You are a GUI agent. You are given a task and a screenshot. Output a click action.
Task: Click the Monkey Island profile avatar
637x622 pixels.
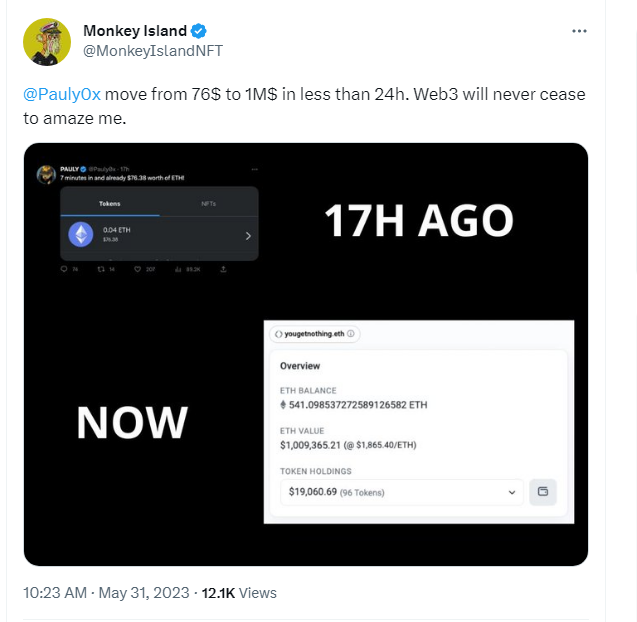point(47,41)
